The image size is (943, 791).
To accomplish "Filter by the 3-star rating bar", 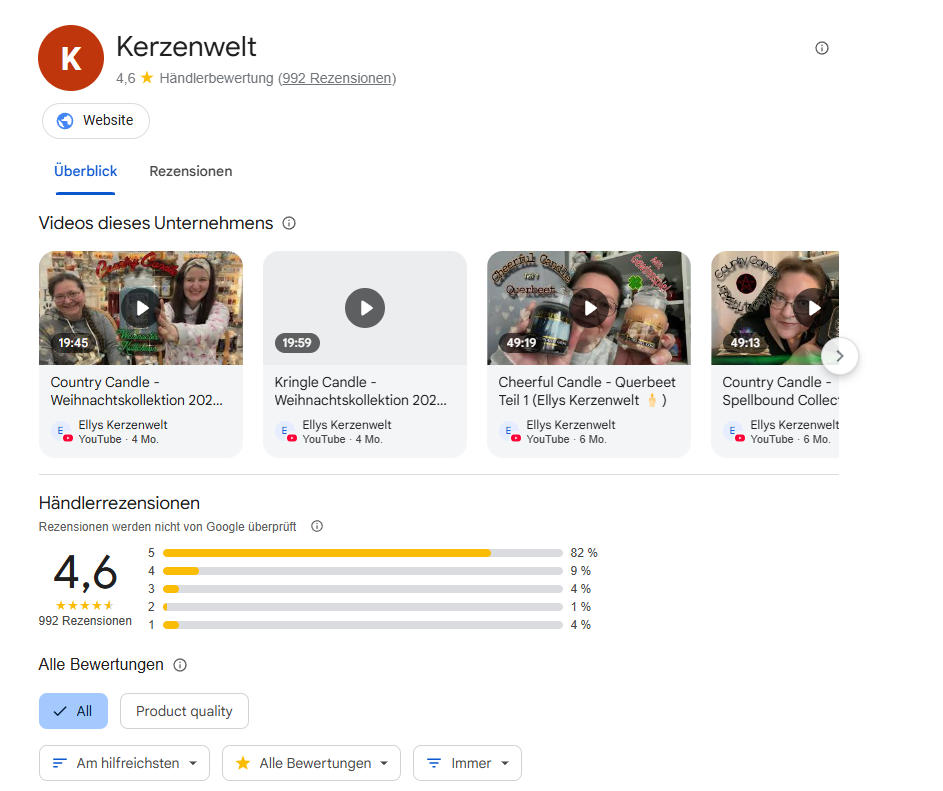I will pyautogui.click(x=363, y=589).
